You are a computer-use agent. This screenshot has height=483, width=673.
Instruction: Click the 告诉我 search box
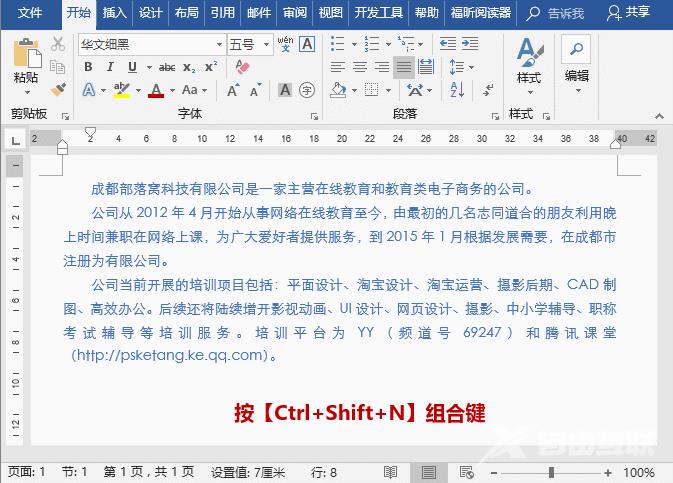coord(558,13)
